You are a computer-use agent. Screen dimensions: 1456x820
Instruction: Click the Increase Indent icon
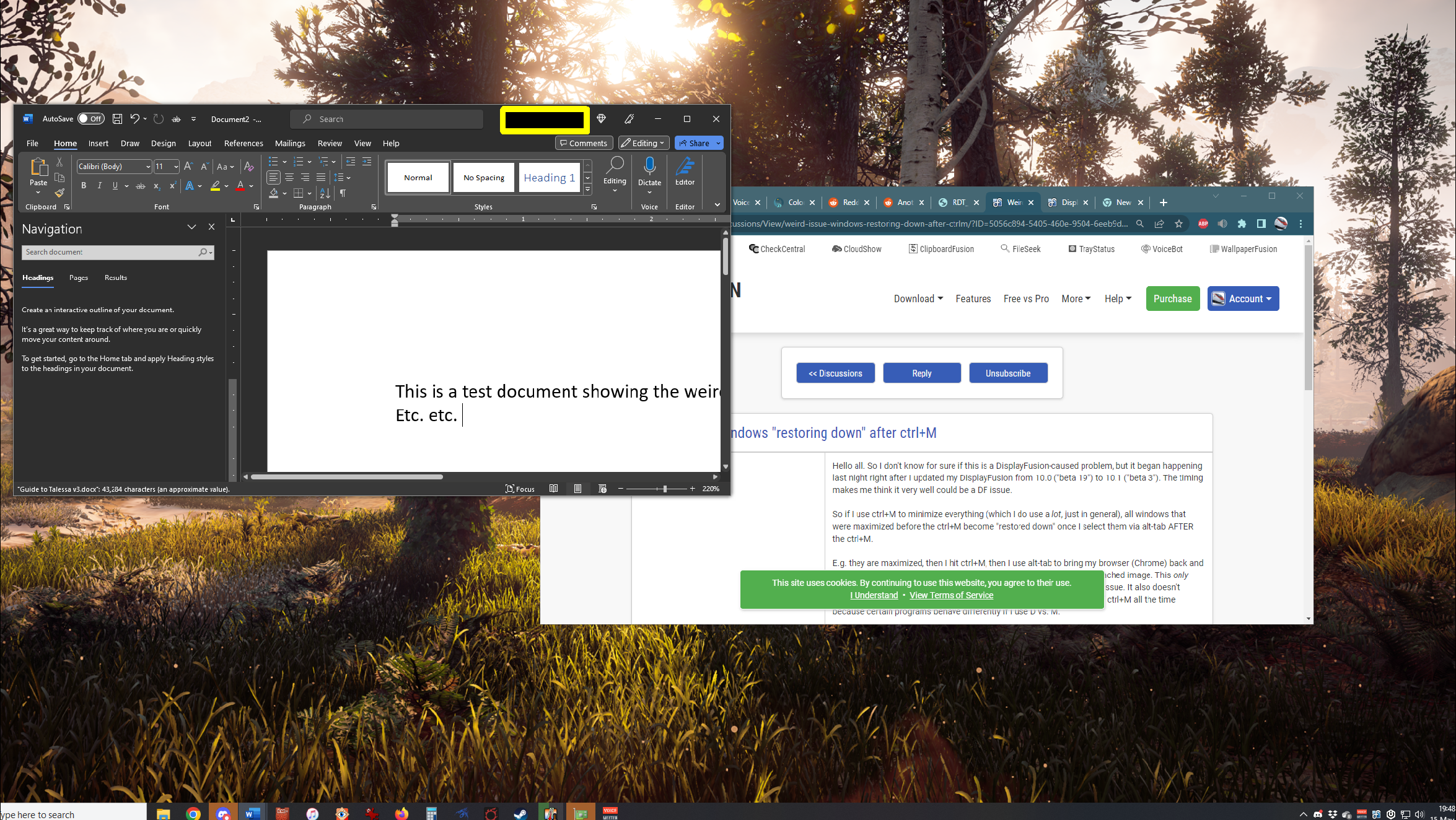[x=367, y=162]
